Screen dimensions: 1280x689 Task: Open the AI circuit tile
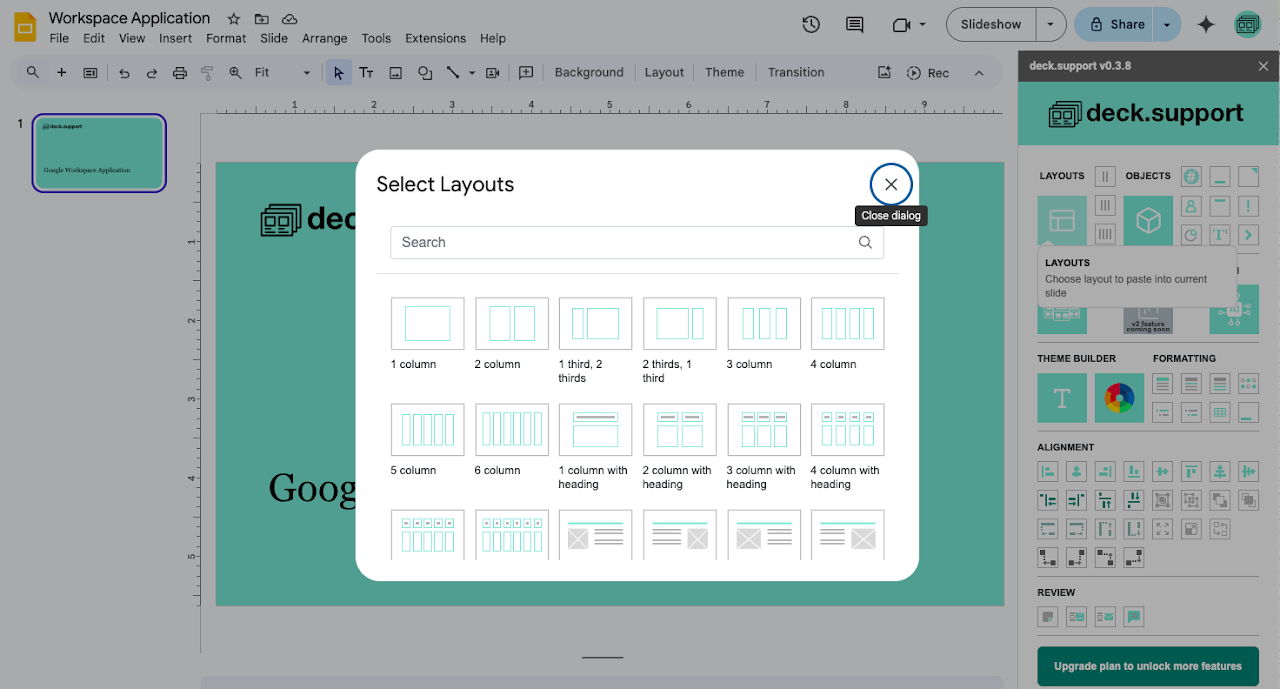[x=1234, y=309]
